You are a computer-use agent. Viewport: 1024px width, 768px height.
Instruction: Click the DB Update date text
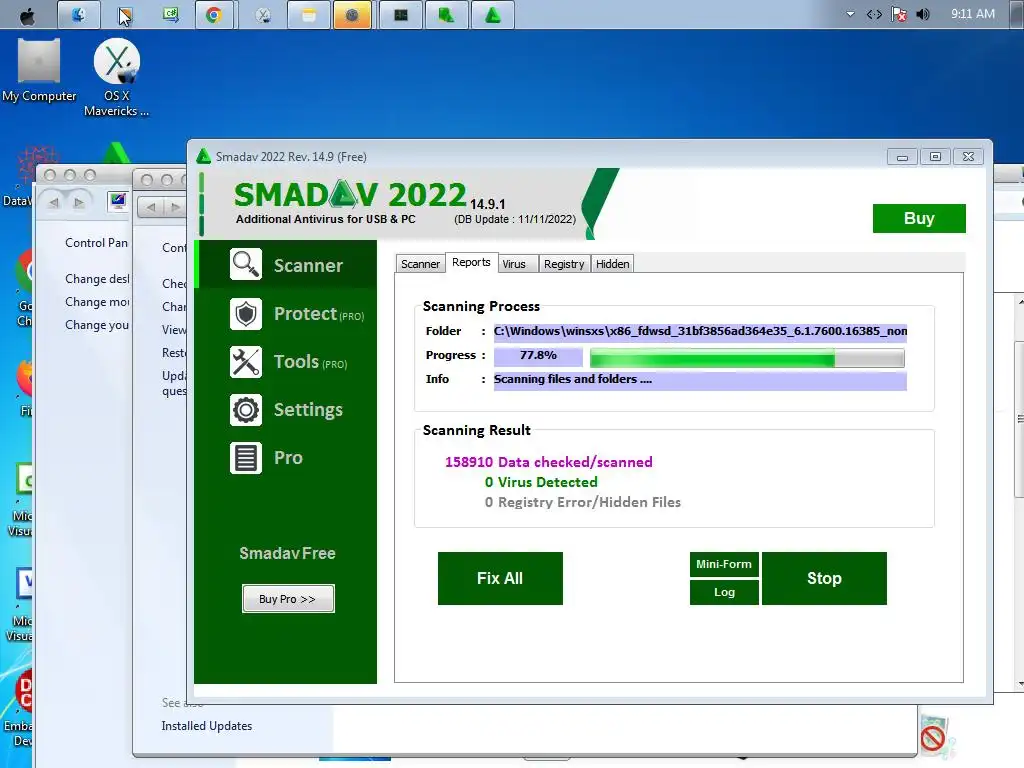[515, 219]
